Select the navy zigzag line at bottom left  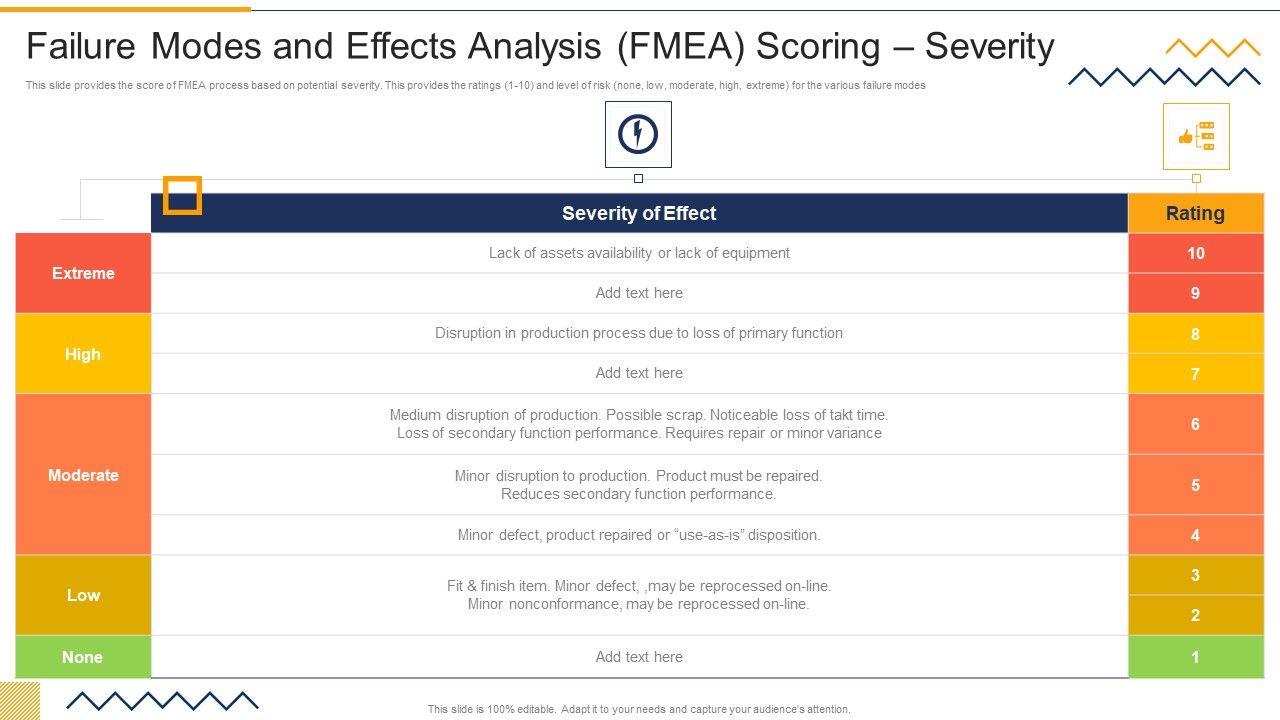tap(162, 700)
